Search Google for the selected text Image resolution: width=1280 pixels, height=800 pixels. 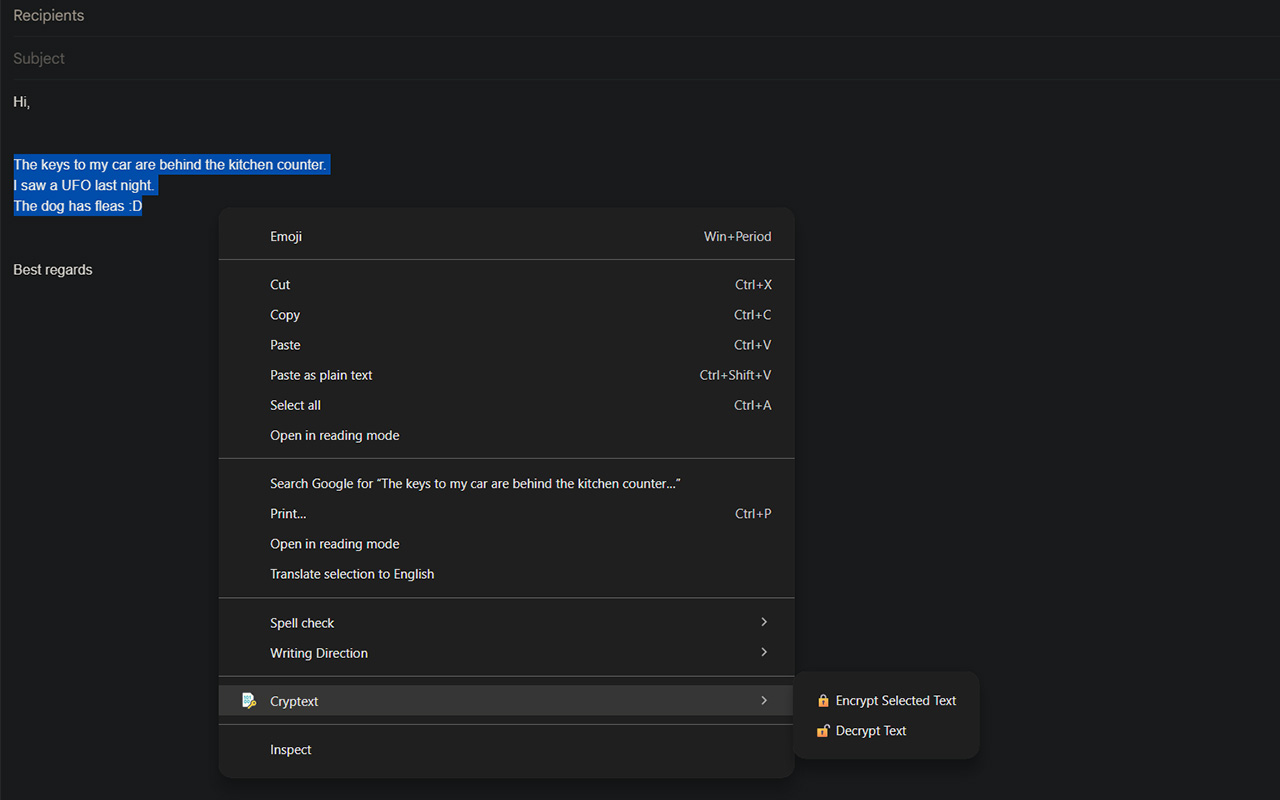pyautogui.click(x=506, y=484)
